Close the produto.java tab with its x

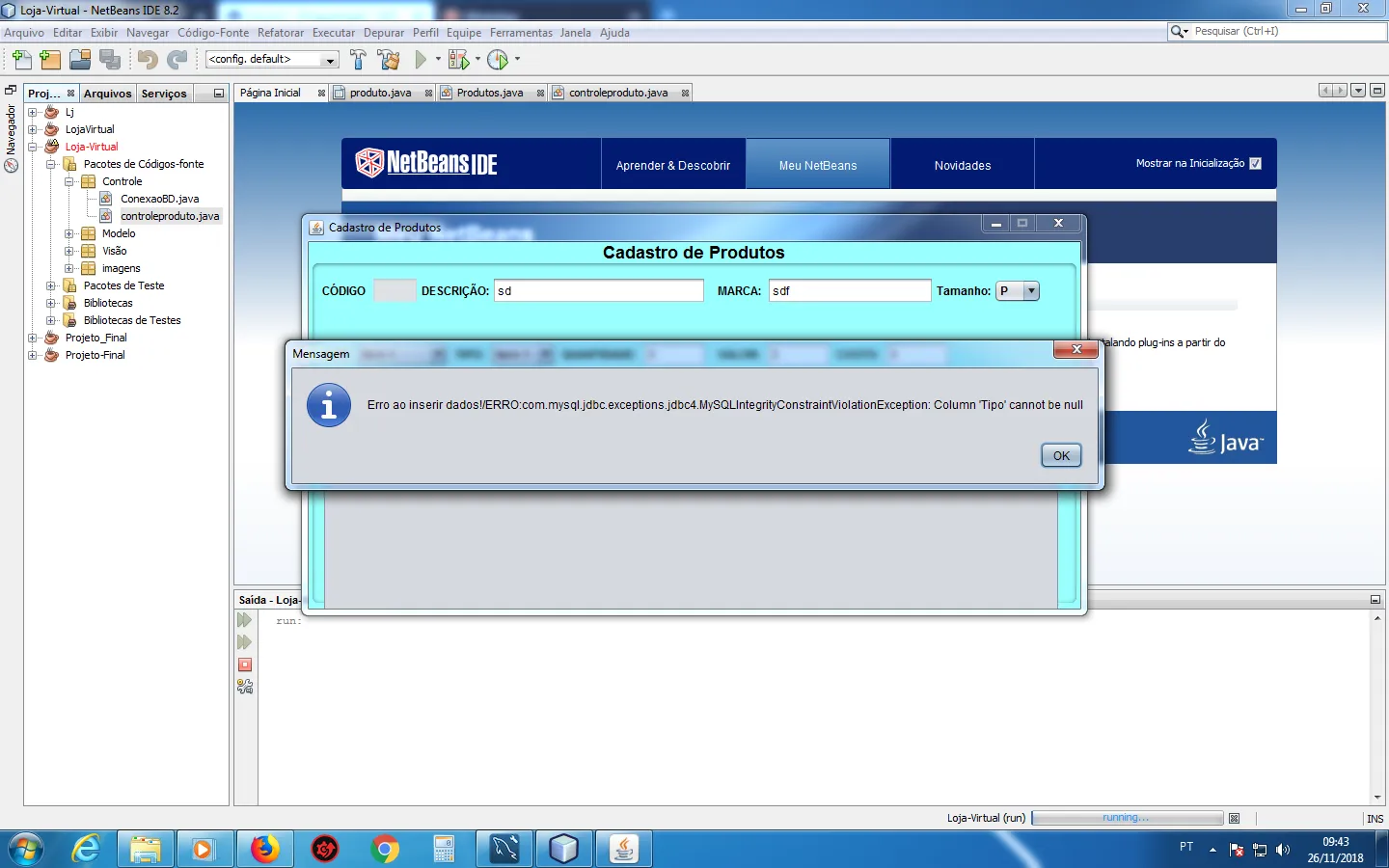click(x=428, y=94)
